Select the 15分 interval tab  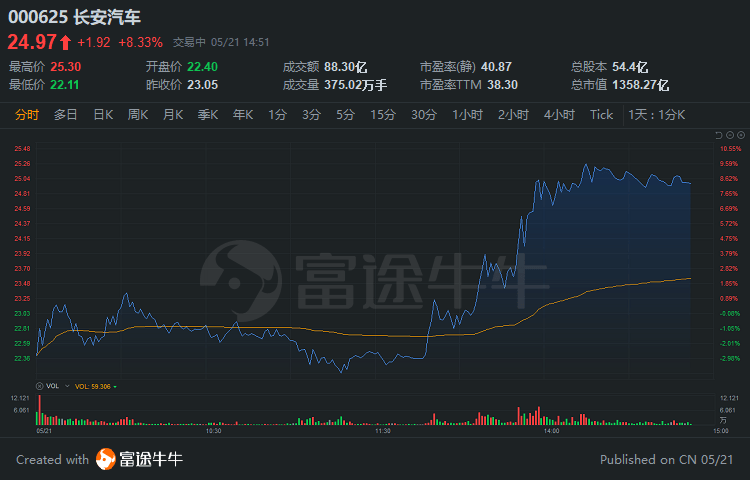point(383,115)
